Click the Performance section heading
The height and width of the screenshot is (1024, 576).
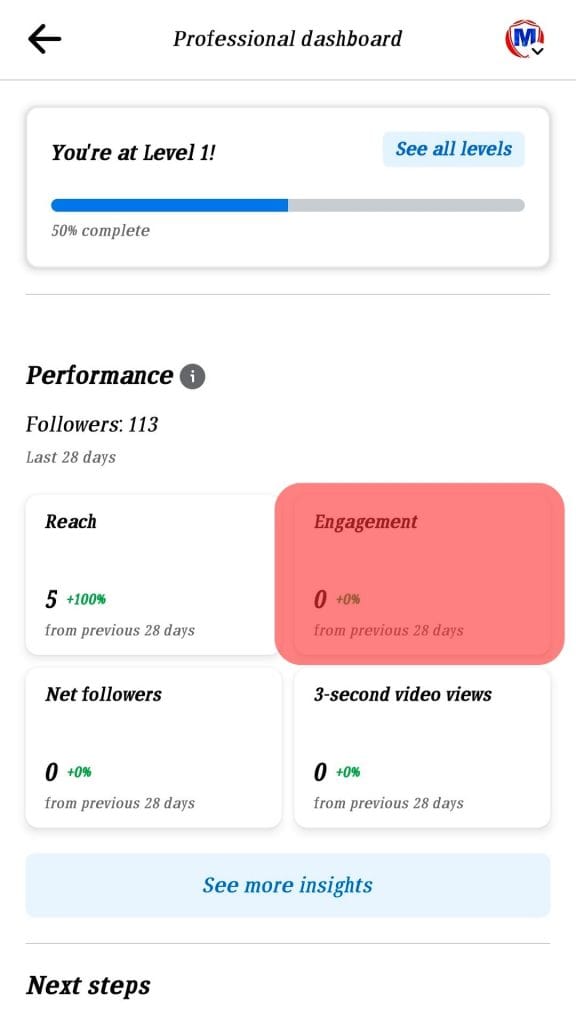tap(99, 376)
